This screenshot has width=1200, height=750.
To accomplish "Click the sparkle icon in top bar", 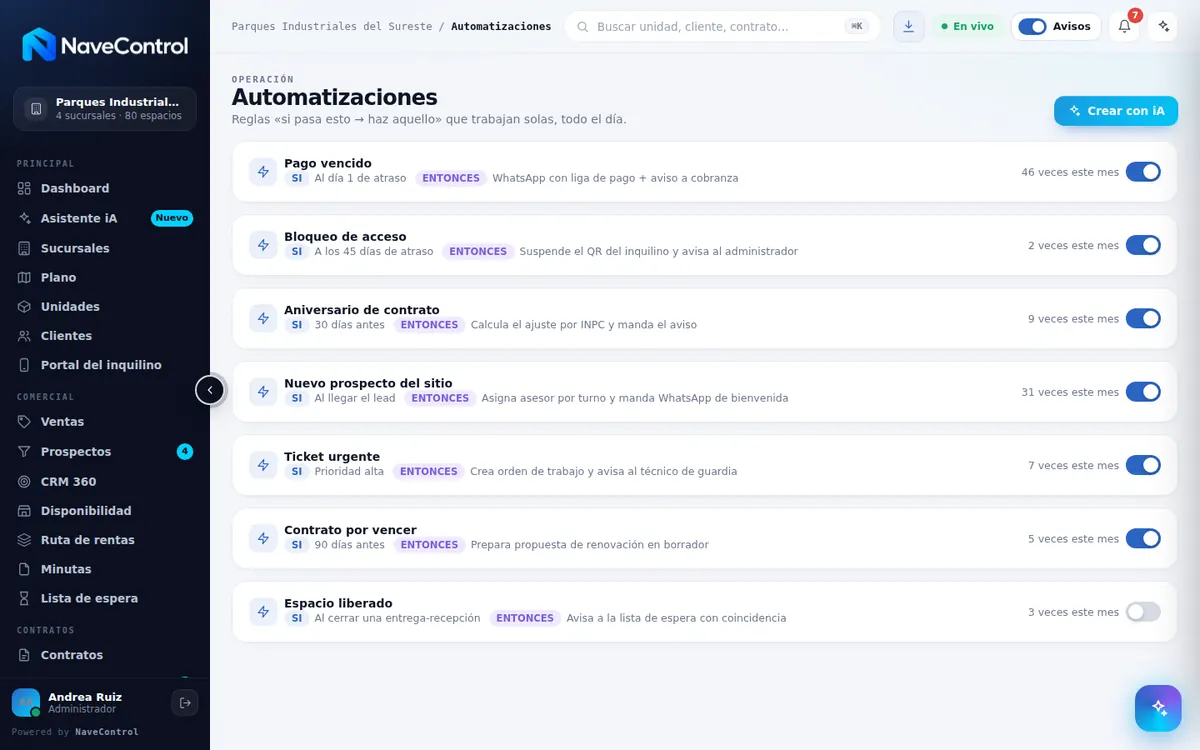I will (1162, 27).
